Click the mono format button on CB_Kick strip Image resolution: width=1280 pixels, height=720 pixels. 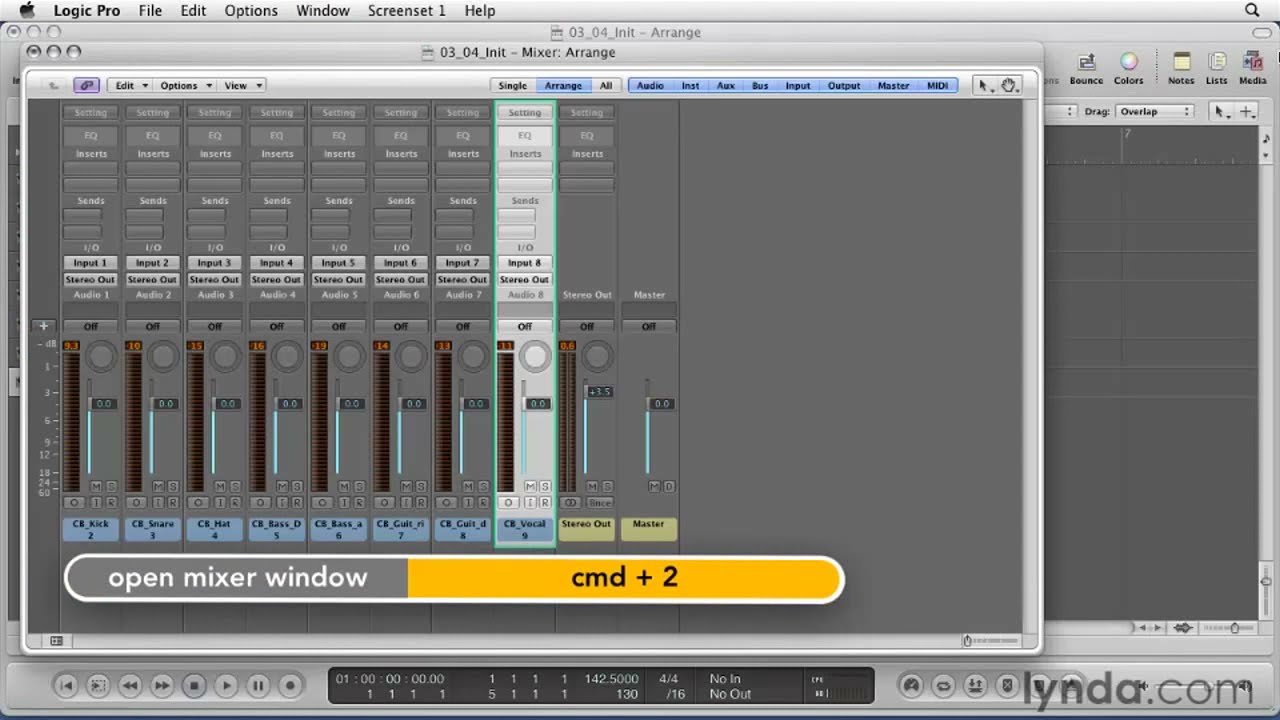pos(74,502)
